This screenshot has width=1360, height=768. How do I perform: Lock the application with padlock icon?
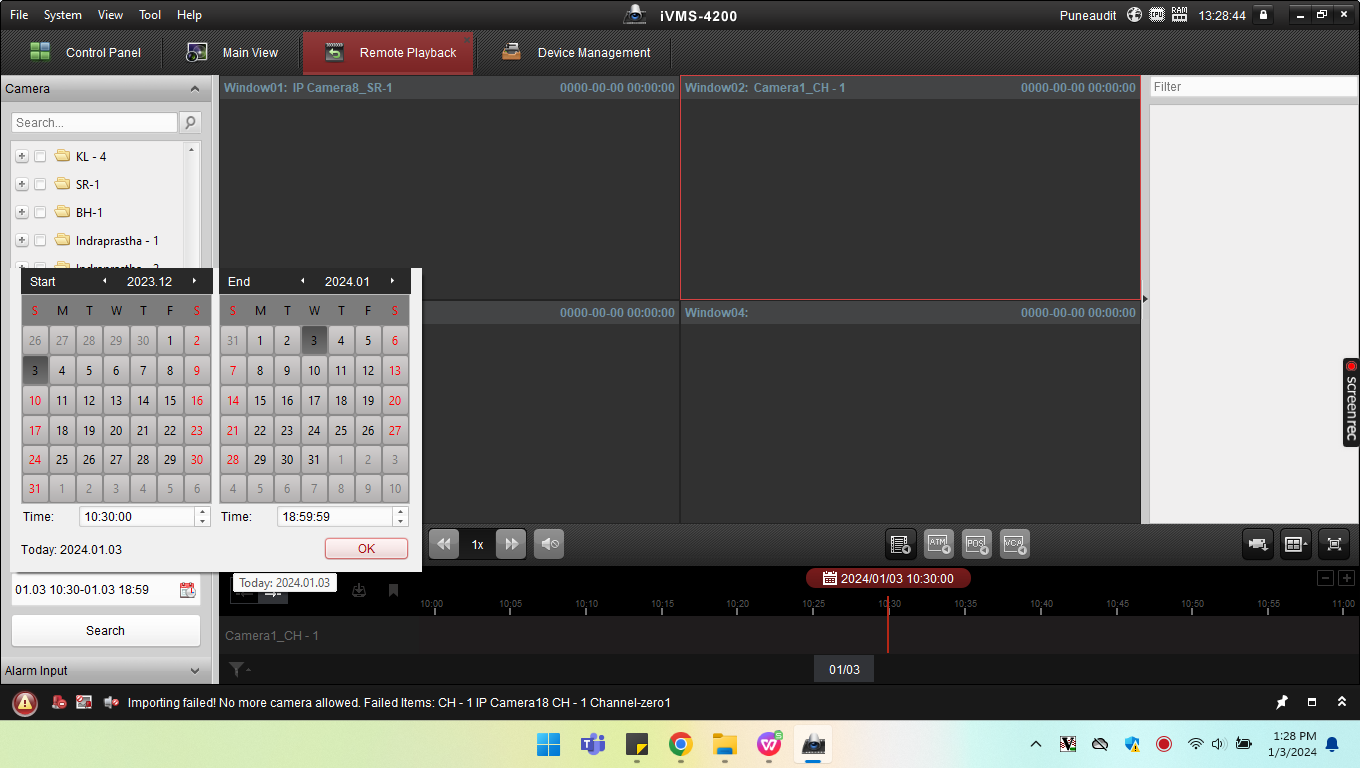point(1264,15)
